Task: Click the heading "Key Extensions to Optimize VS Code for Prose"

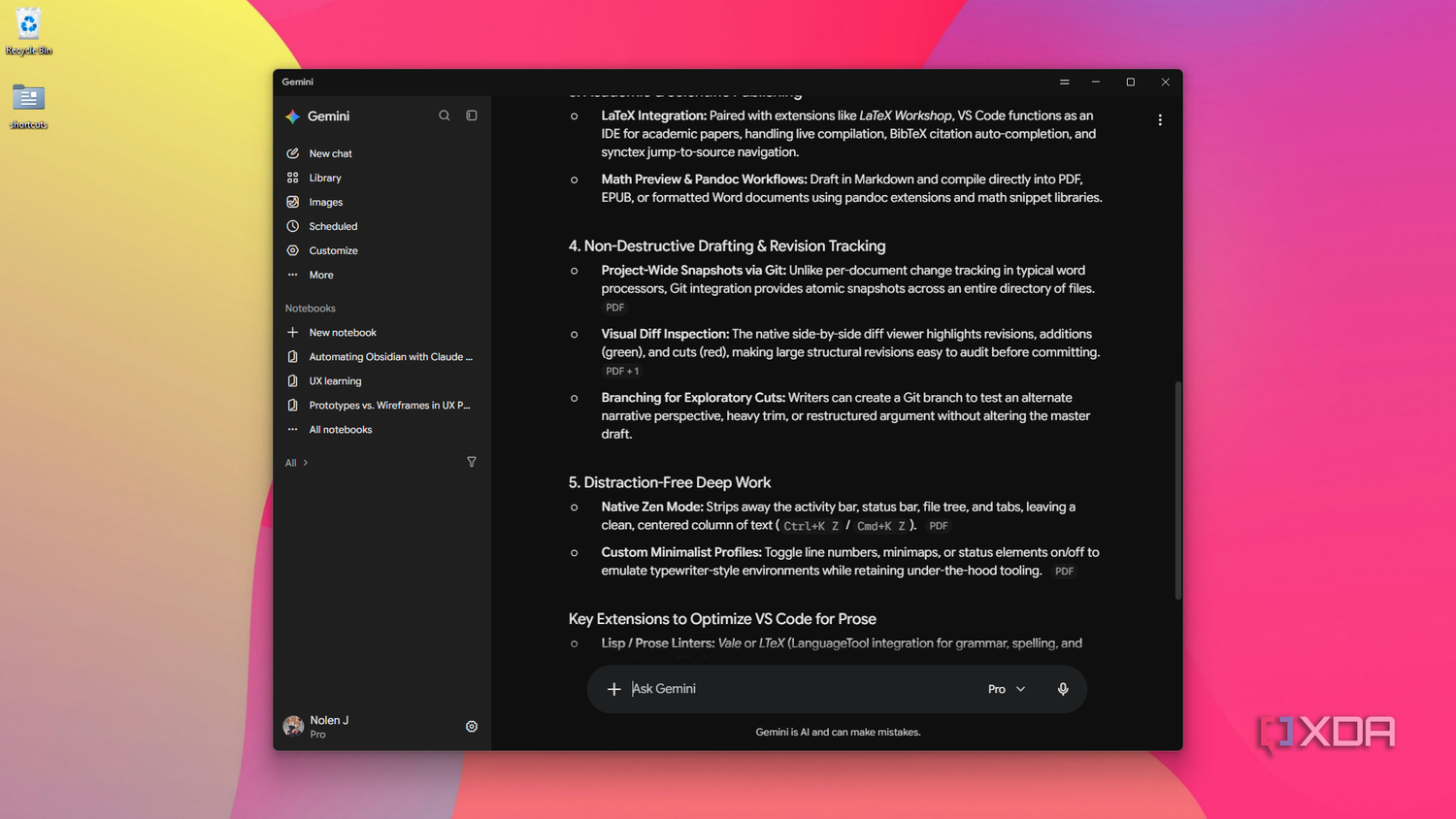Action: pyautogui.click(x=722, y=619)
